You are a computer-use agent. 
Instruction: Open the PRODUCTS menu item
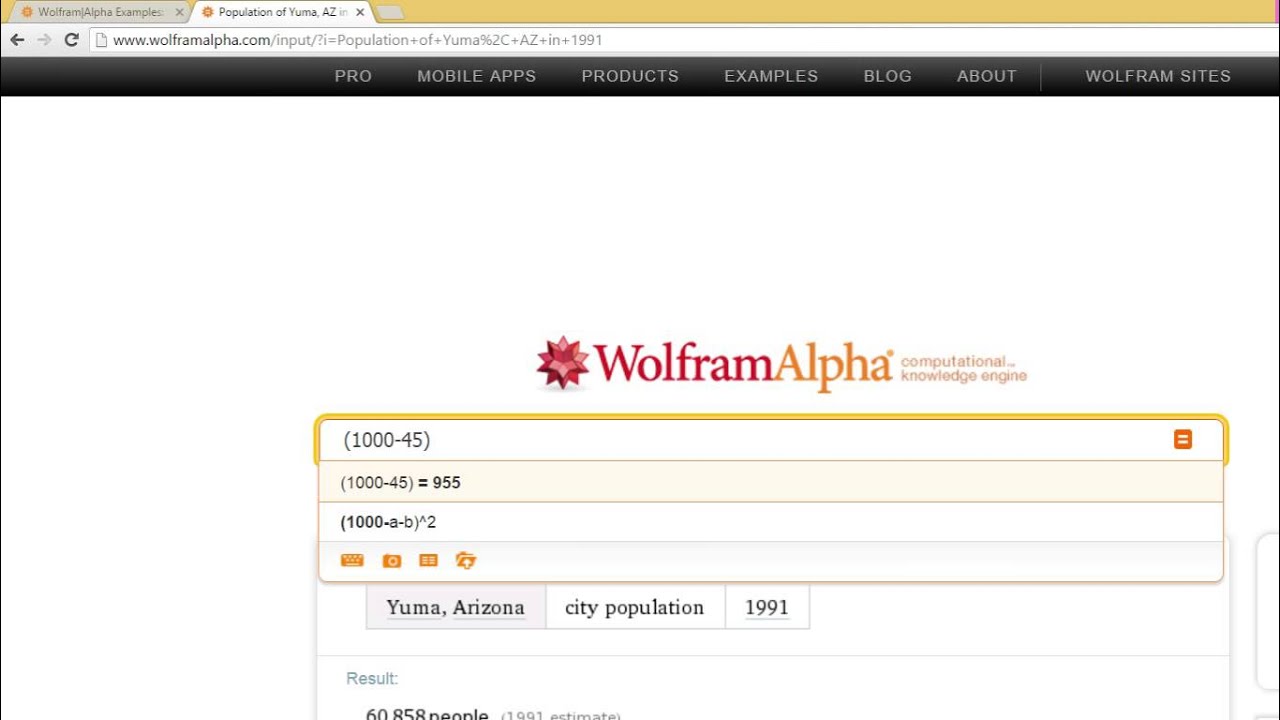630,76
